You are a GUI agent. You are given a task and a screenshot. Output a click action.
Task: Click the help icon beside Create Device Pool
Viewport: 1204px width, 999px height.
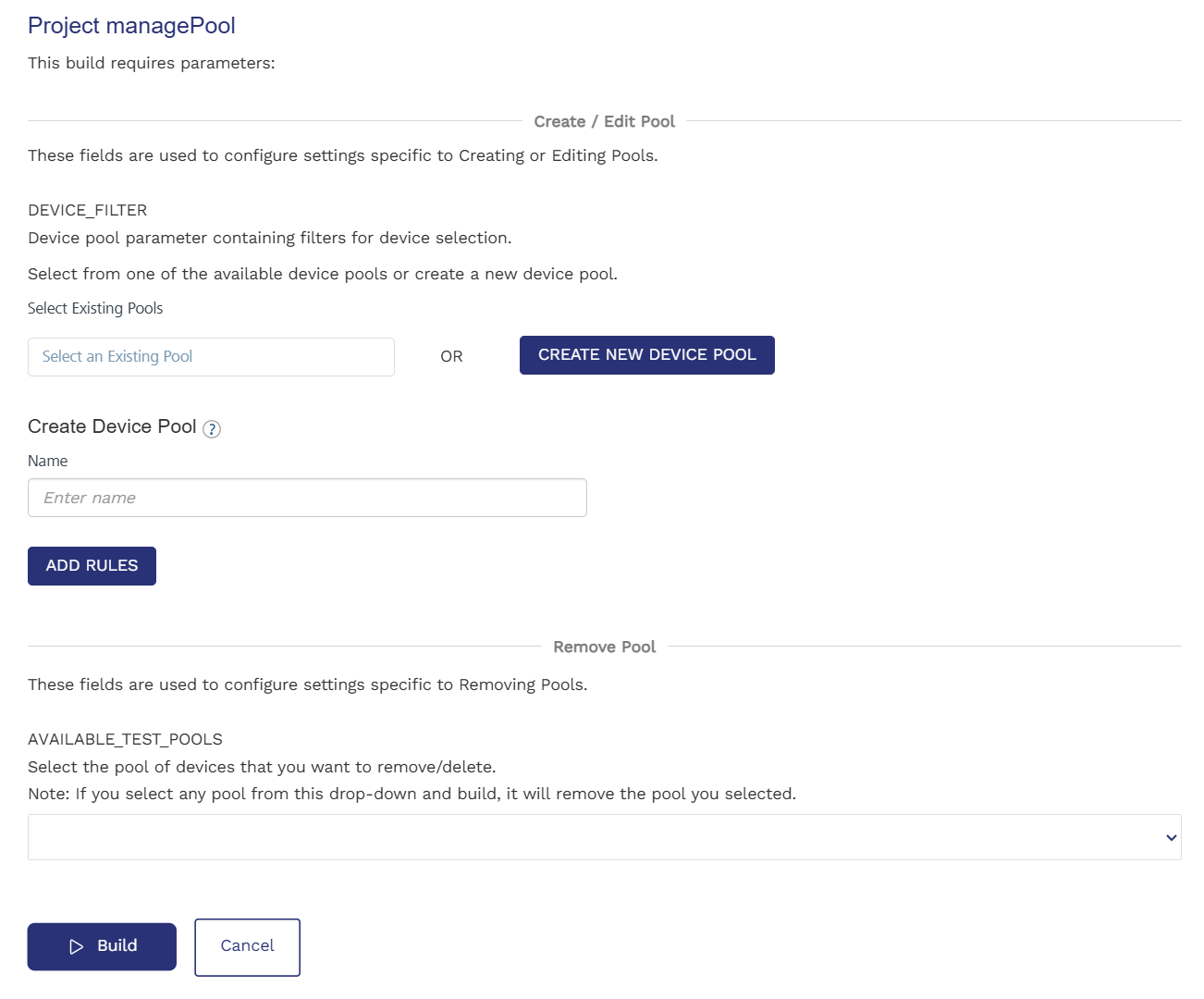tap(212, 429)
